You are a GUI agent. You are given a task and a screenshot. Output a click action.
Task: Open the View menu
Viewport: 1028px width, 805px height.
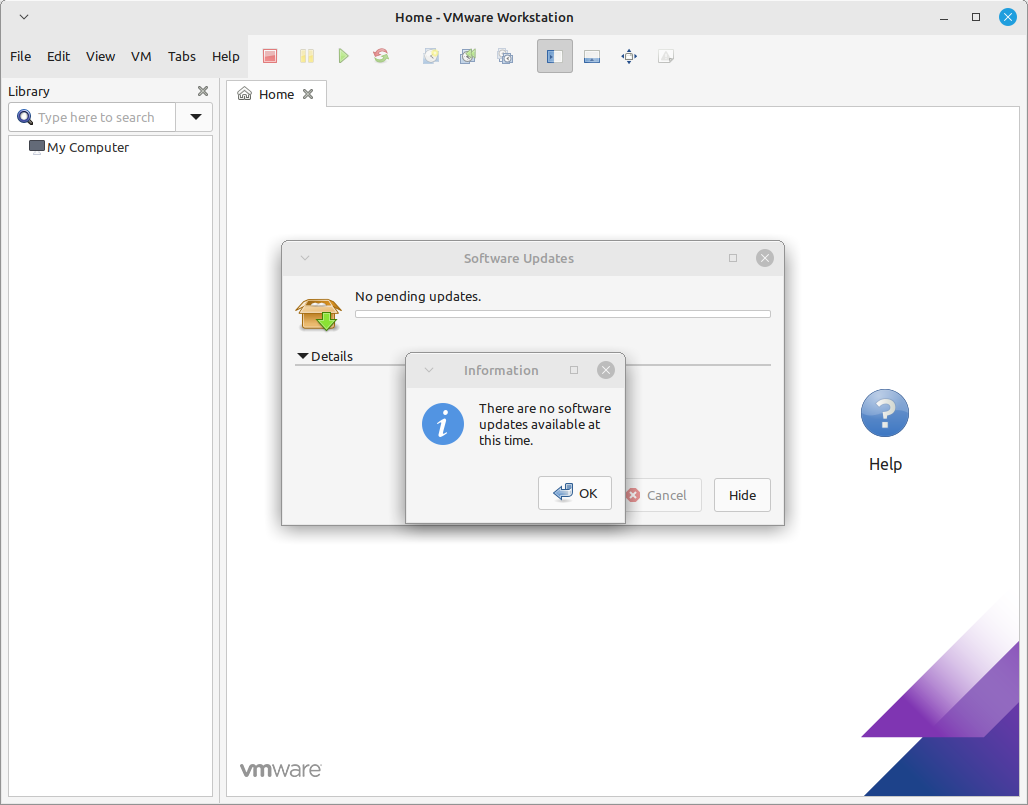(100, 56)
